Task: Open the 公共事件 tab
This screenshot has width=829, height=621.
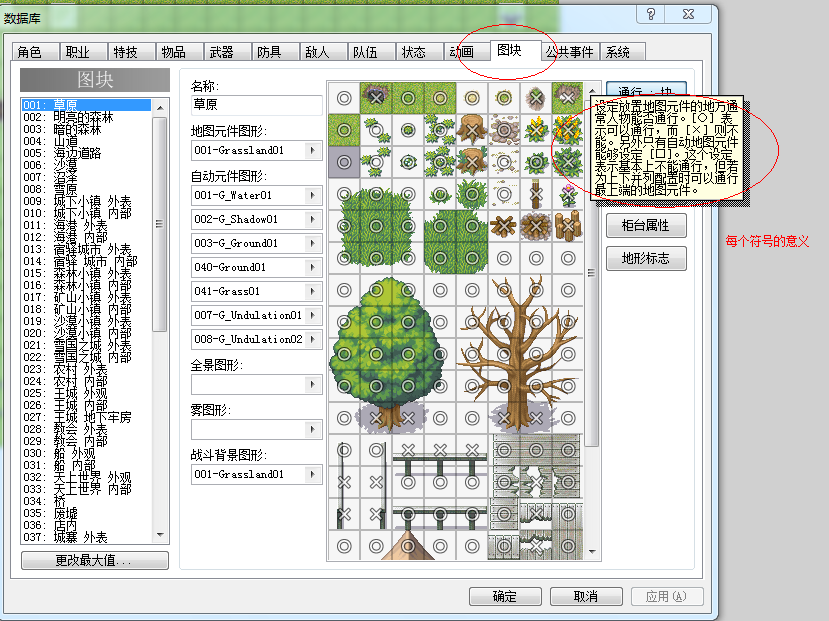Action: [570, 52]
